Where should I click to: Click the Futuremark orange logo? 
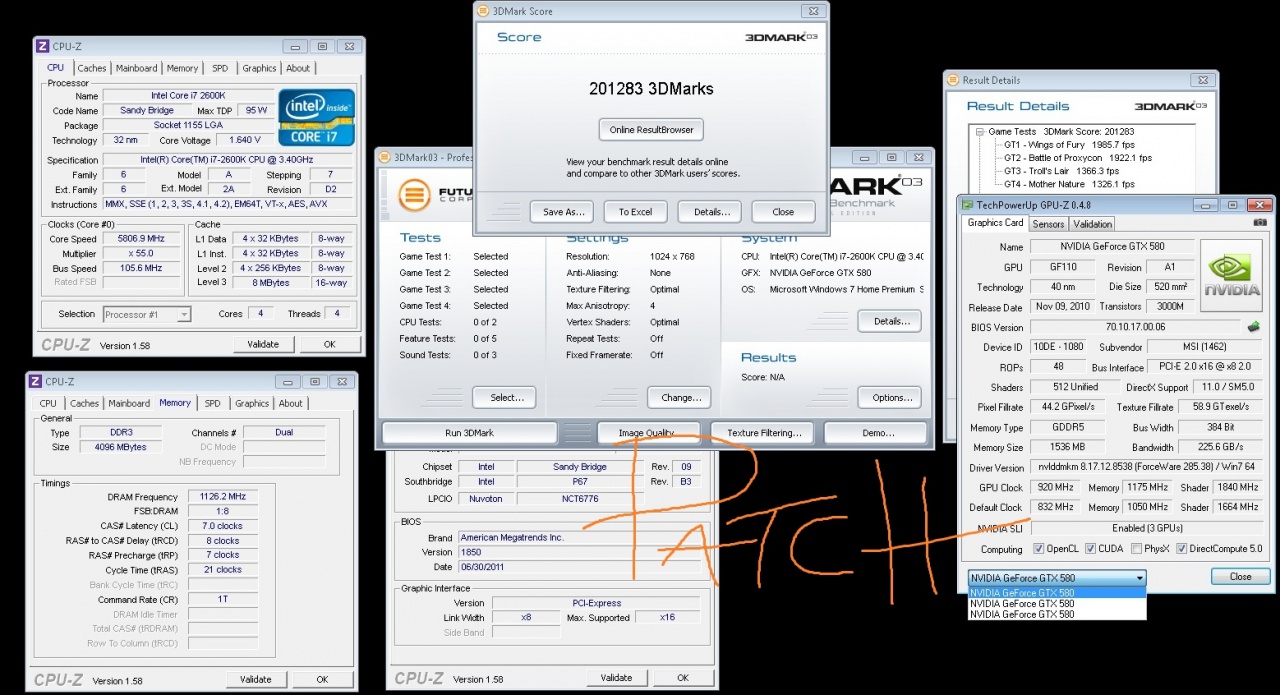[415, 195]
